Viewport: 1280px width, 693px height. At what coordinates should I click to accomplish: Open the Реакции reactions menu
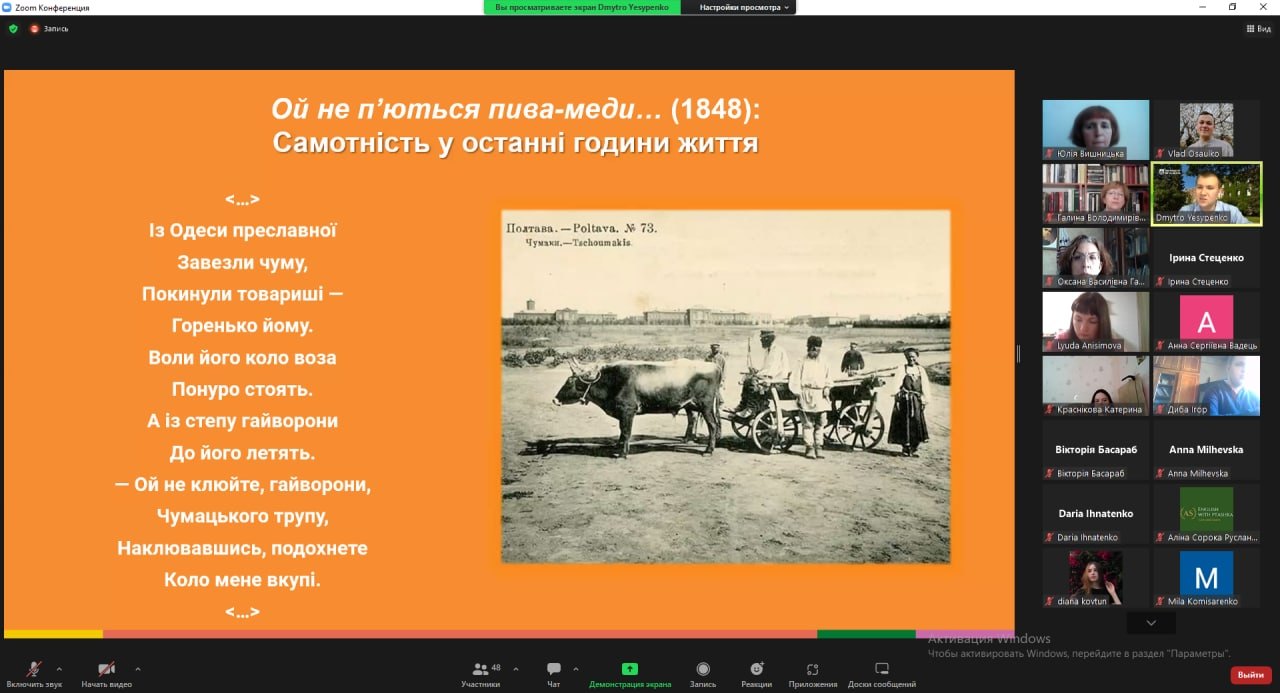[757, 674]
